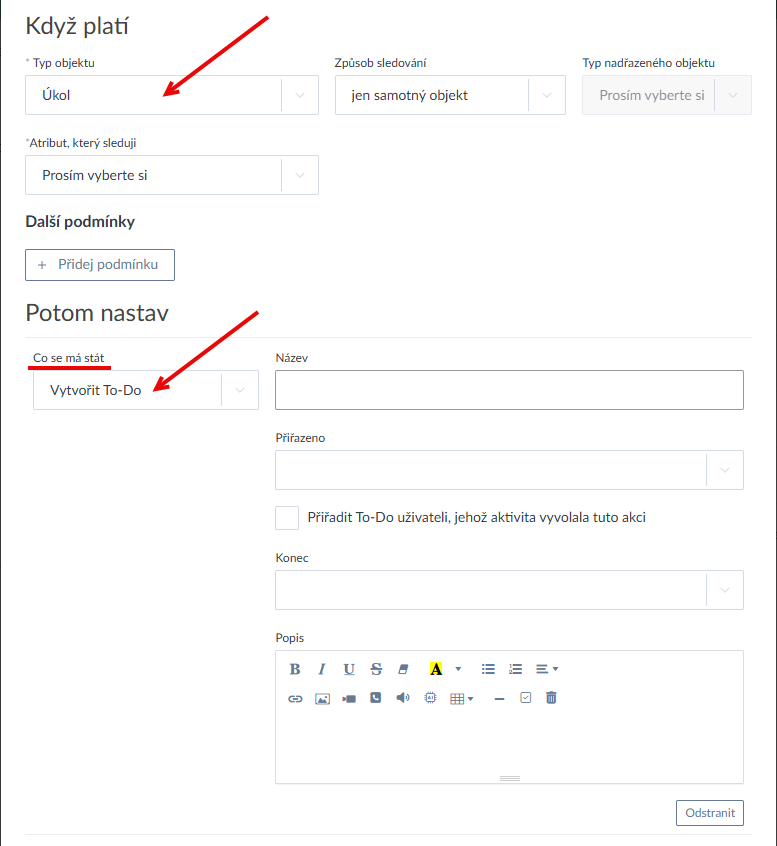Apply italic formatting in the editor
The image size is (777, 846).
(322, 669)
